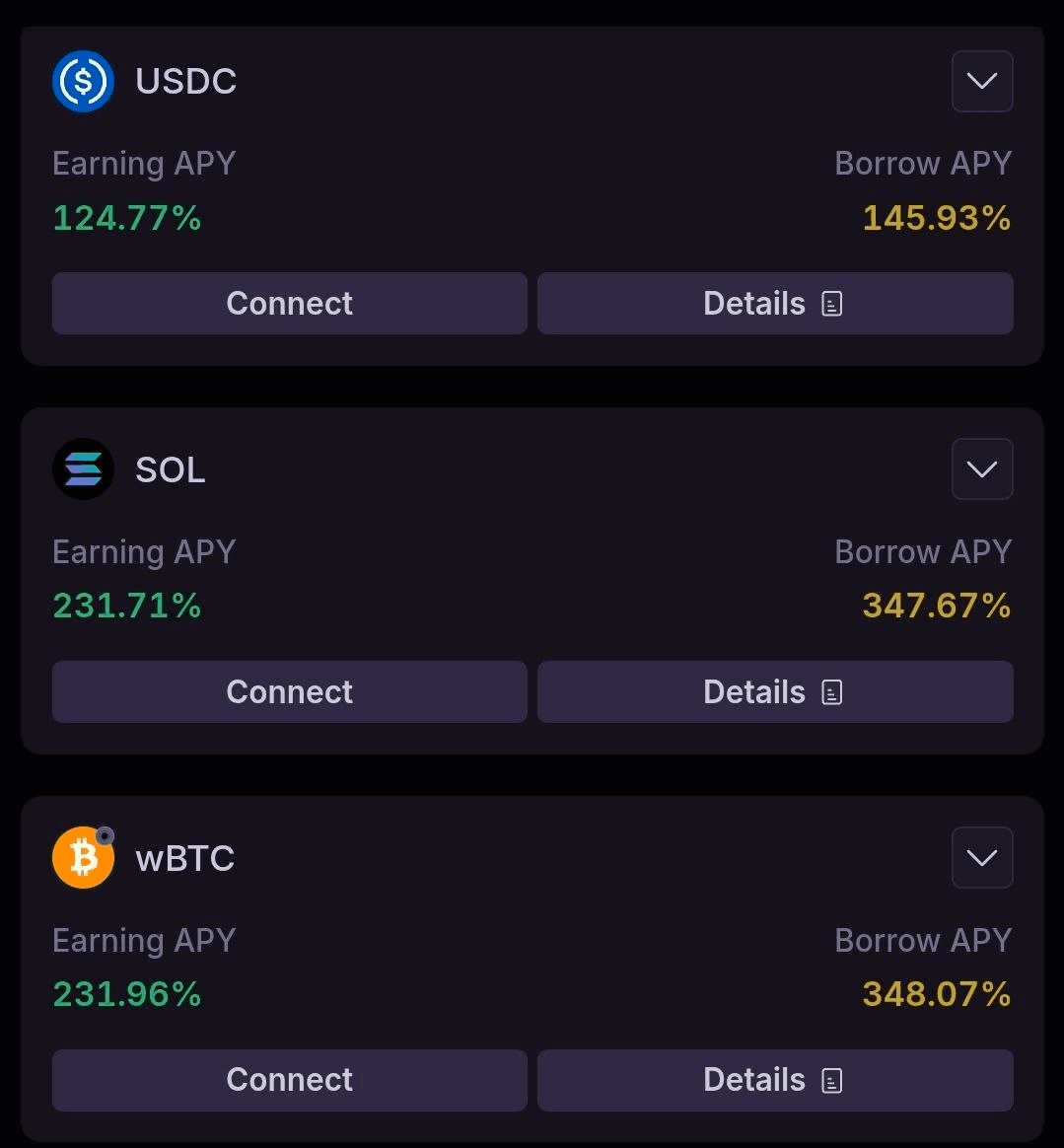Image resolution: width=1064 pixels, height=1148 pixels.
Task: Click the document icon in wBTC Details
Action: [832, 1081]
